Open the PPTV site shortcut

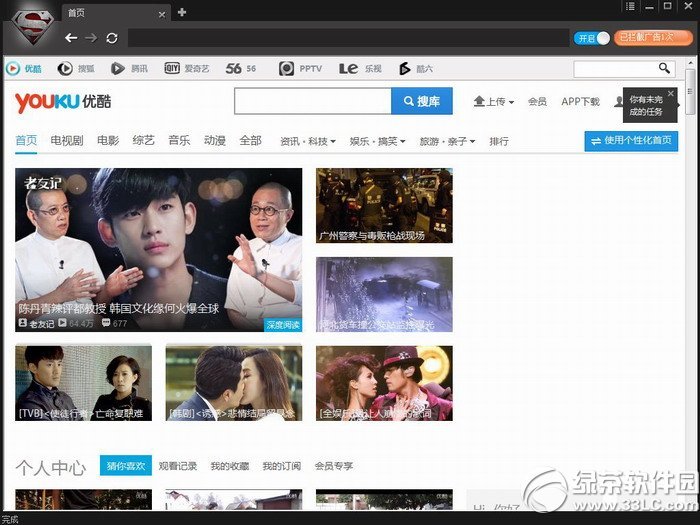click(300, 69)
